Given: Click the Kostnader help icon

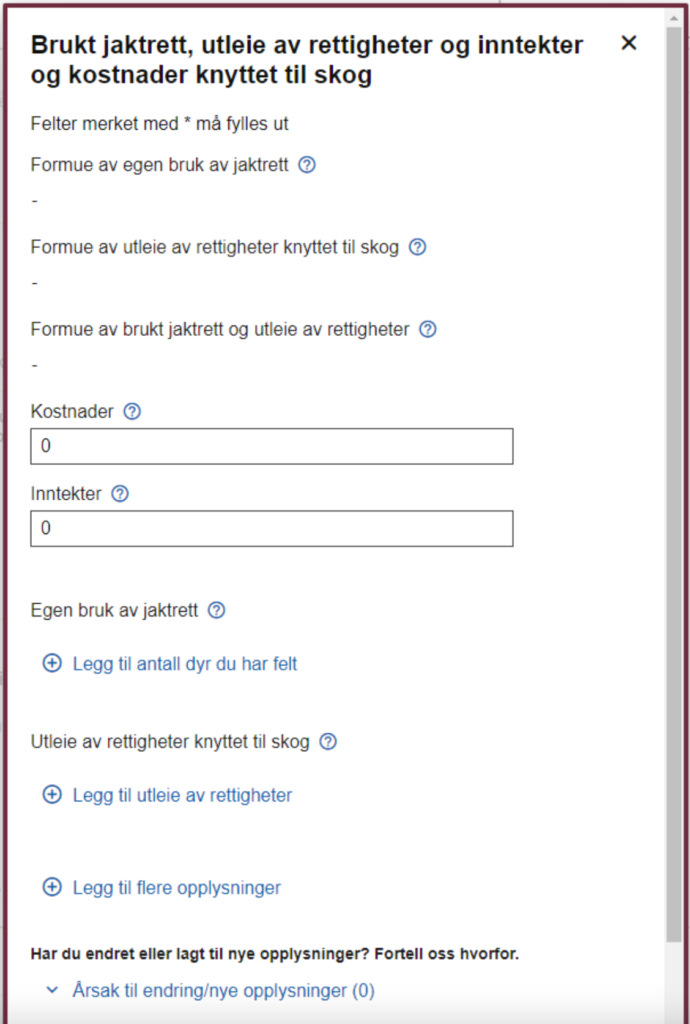Looking at the screenshot, I should tap(131, 411).
